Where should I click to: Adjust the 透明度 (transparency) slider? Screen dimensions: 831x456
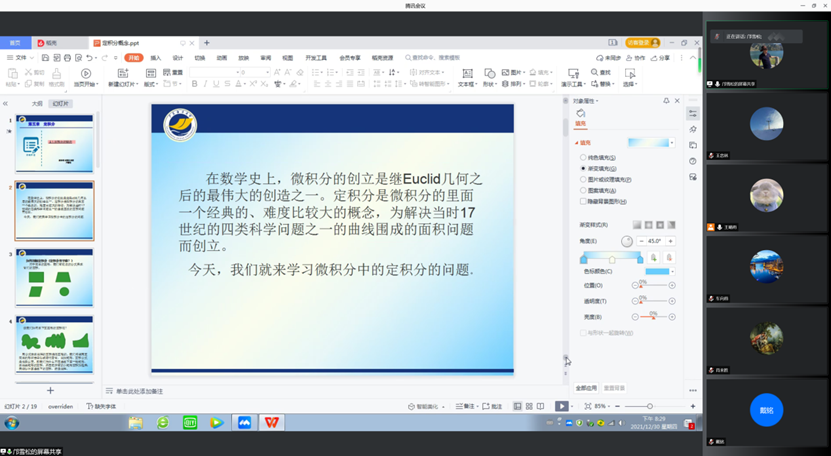[652, 300]
